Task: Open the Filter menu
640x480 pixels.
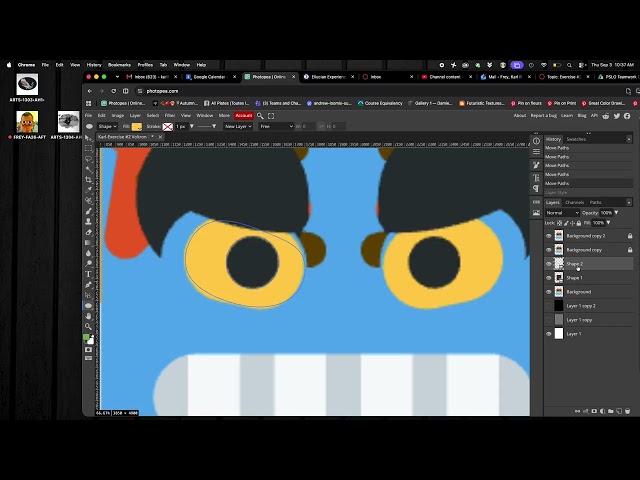Action: (x=170, y=116)
